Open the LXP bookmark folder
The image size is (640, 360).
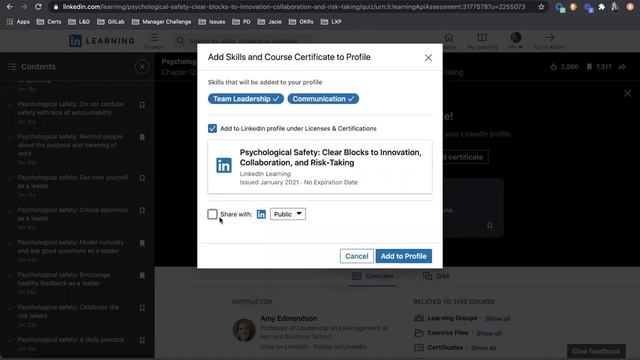pos(331,22)
